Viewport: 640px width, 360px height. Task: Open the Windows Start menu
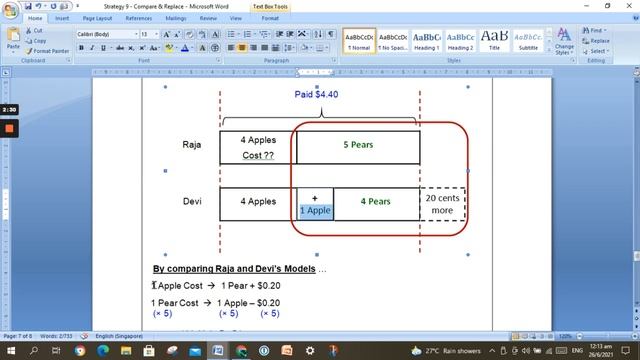point(11,351)
